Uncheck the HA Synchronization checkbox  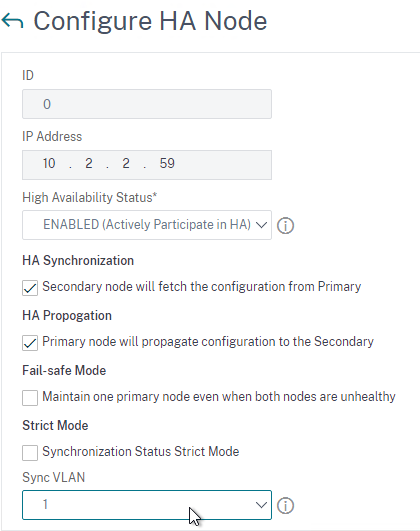point(30,288)
